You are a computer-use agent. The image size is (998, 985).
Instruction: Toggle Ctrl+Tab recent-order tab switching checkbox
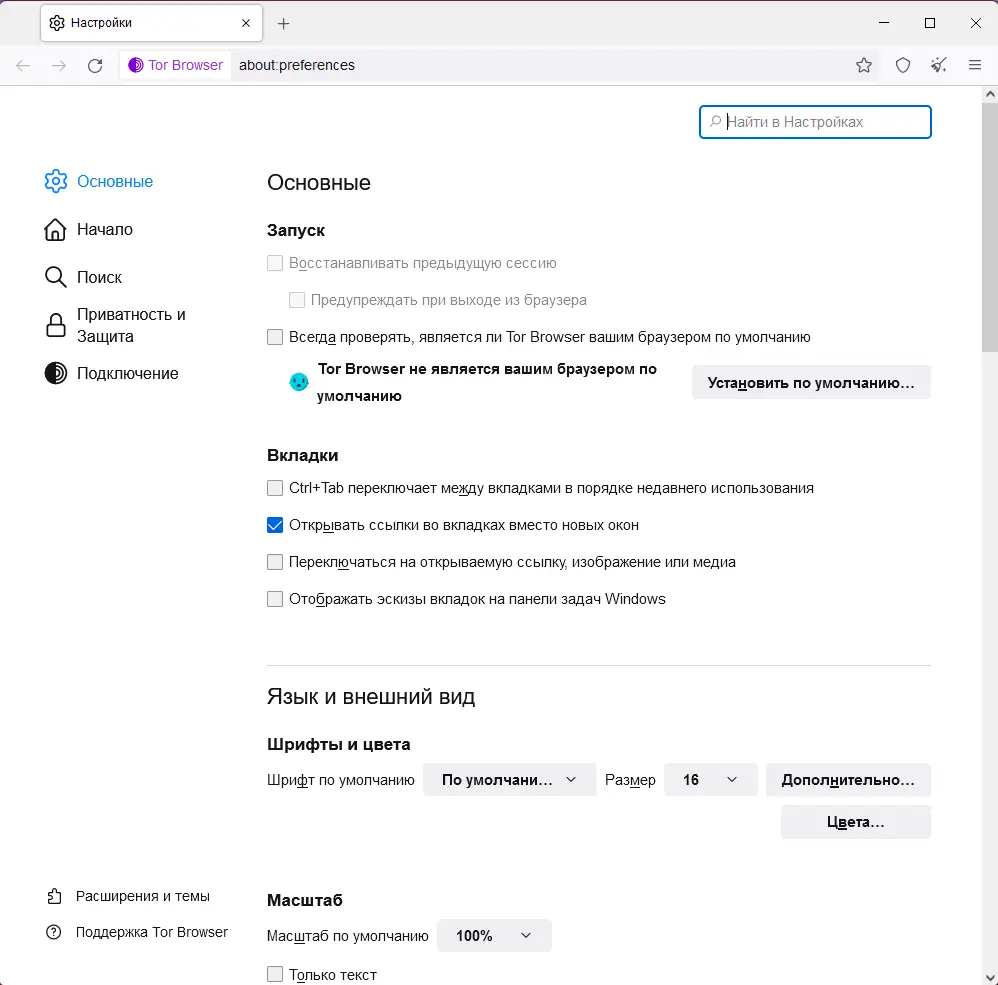pos(275,488)
